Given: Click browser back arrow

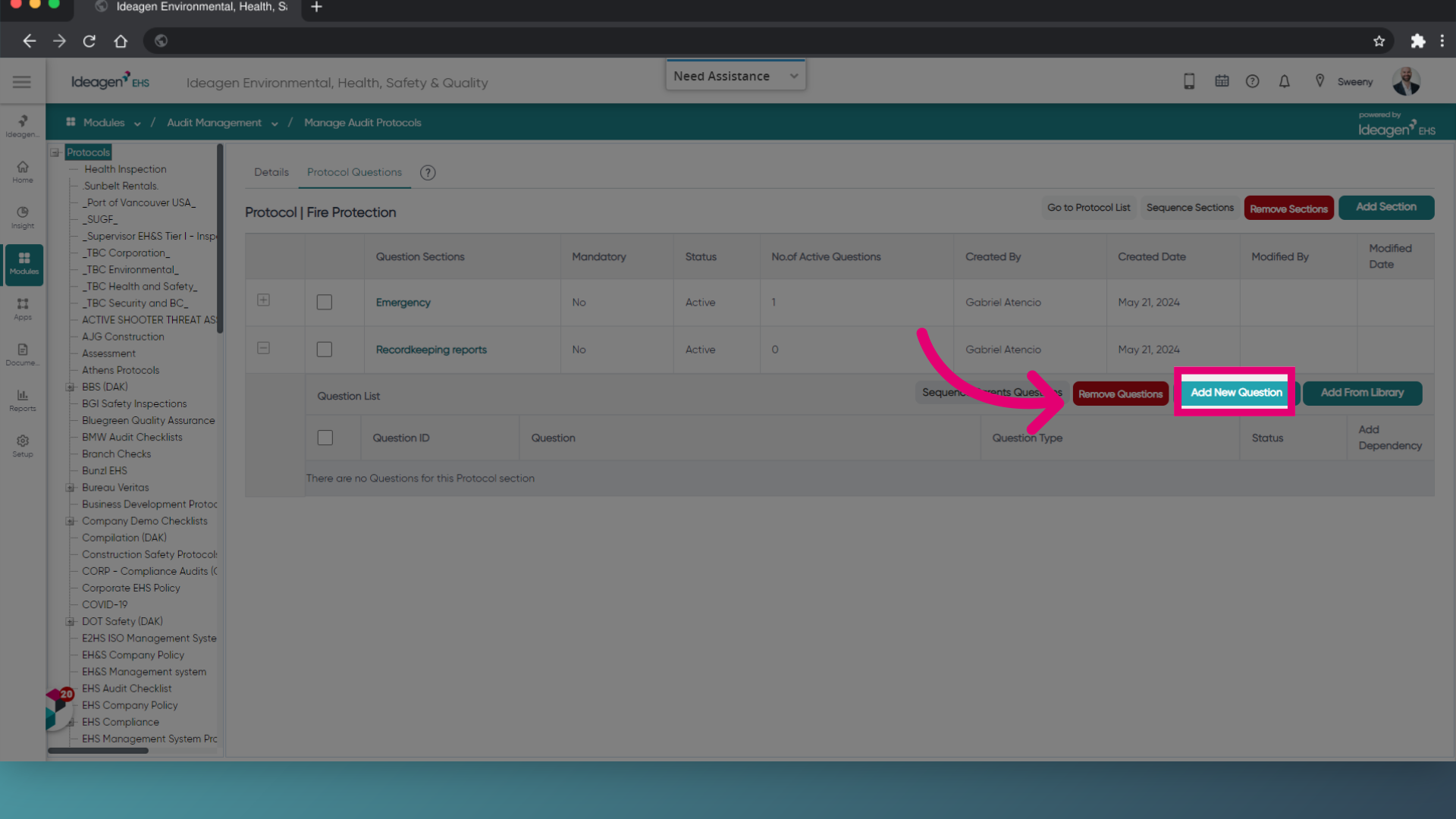Looking at the screenshot, I should point(29,41).
